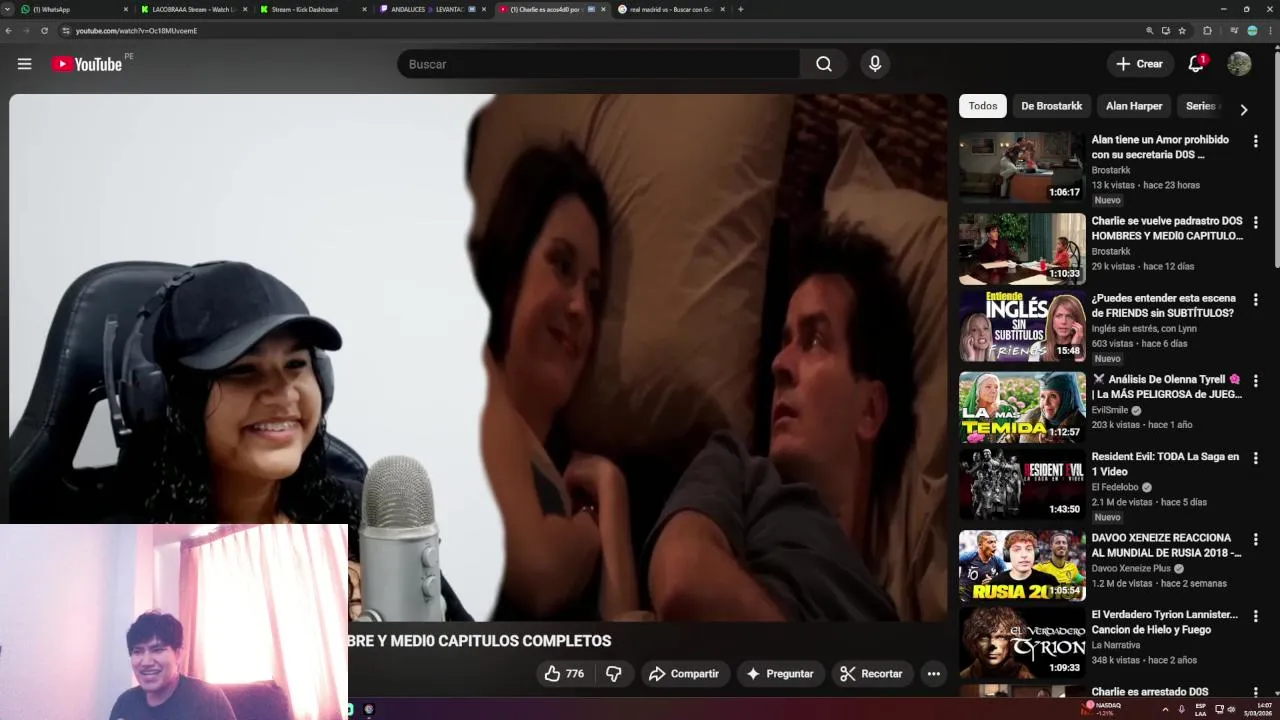Reload the YouTube page
The height and width of the screenshot is (720, 1280).
[44, 31]
